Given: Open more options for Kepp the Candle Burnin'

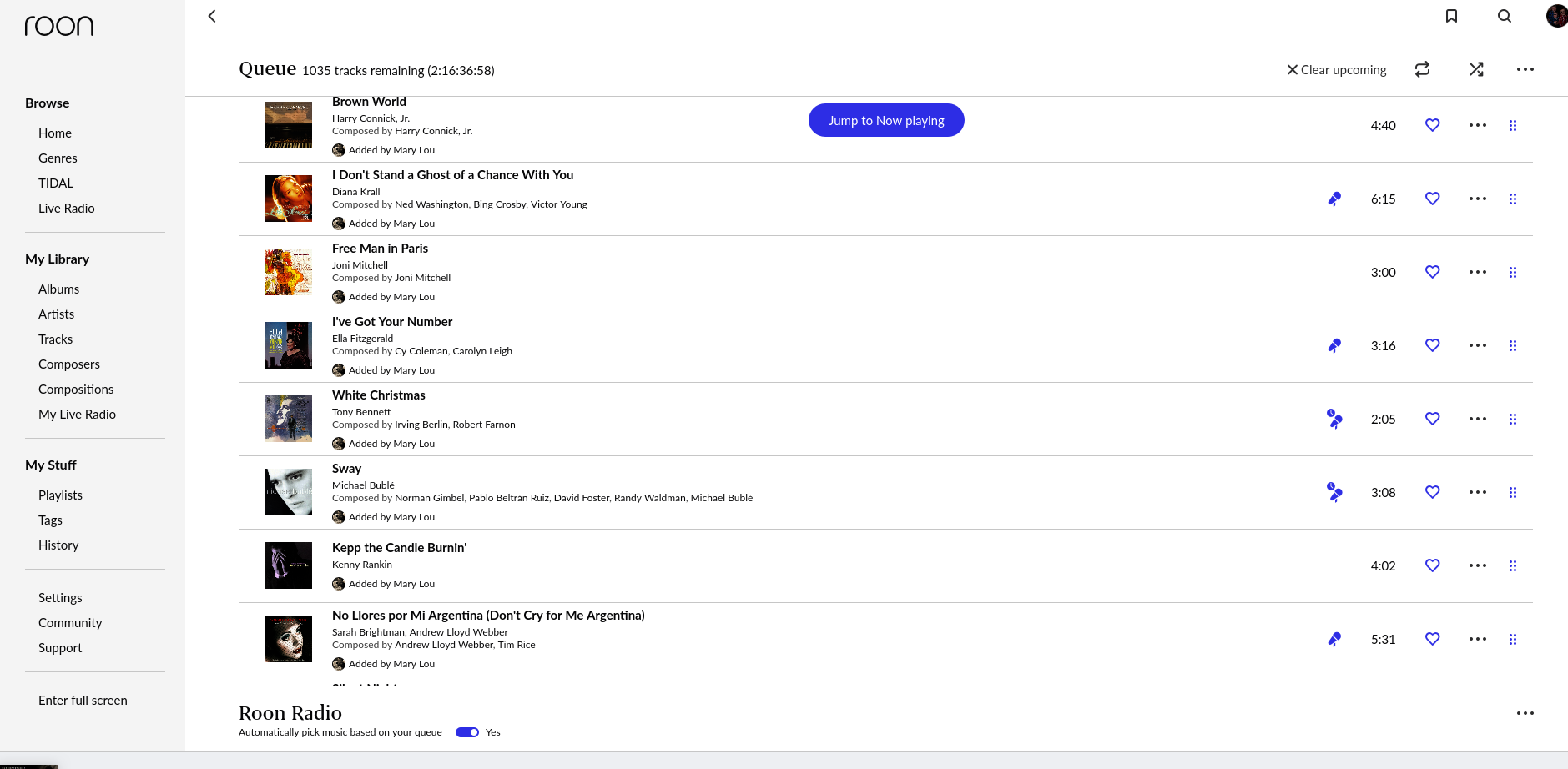Looking at the screenshot, I should coord(1478,565).
